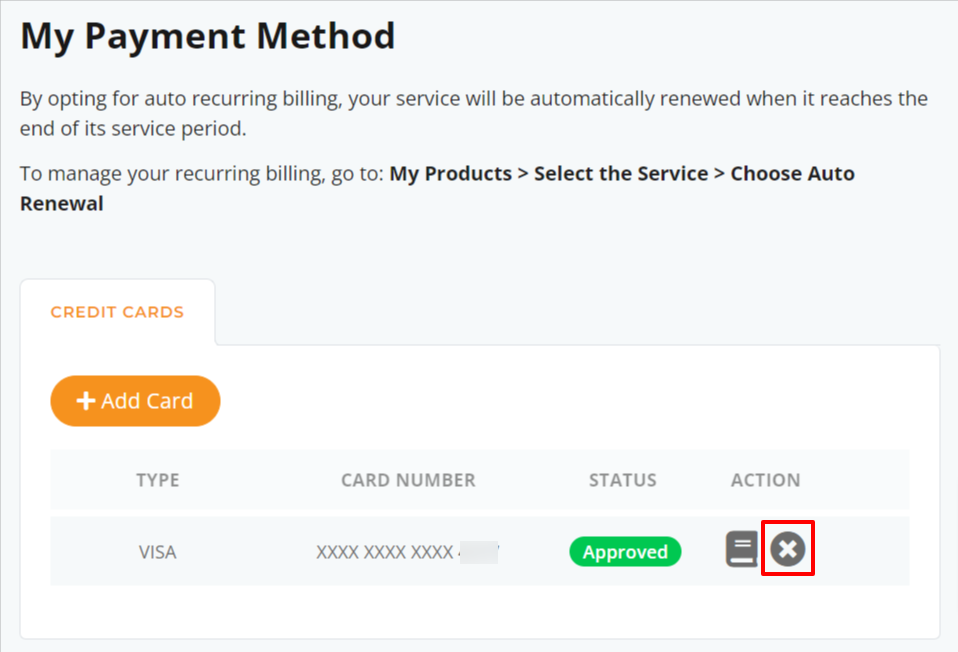958x652 pixels.
Task: Click the redacted last digits of card
Action: [x=479, y=552]
